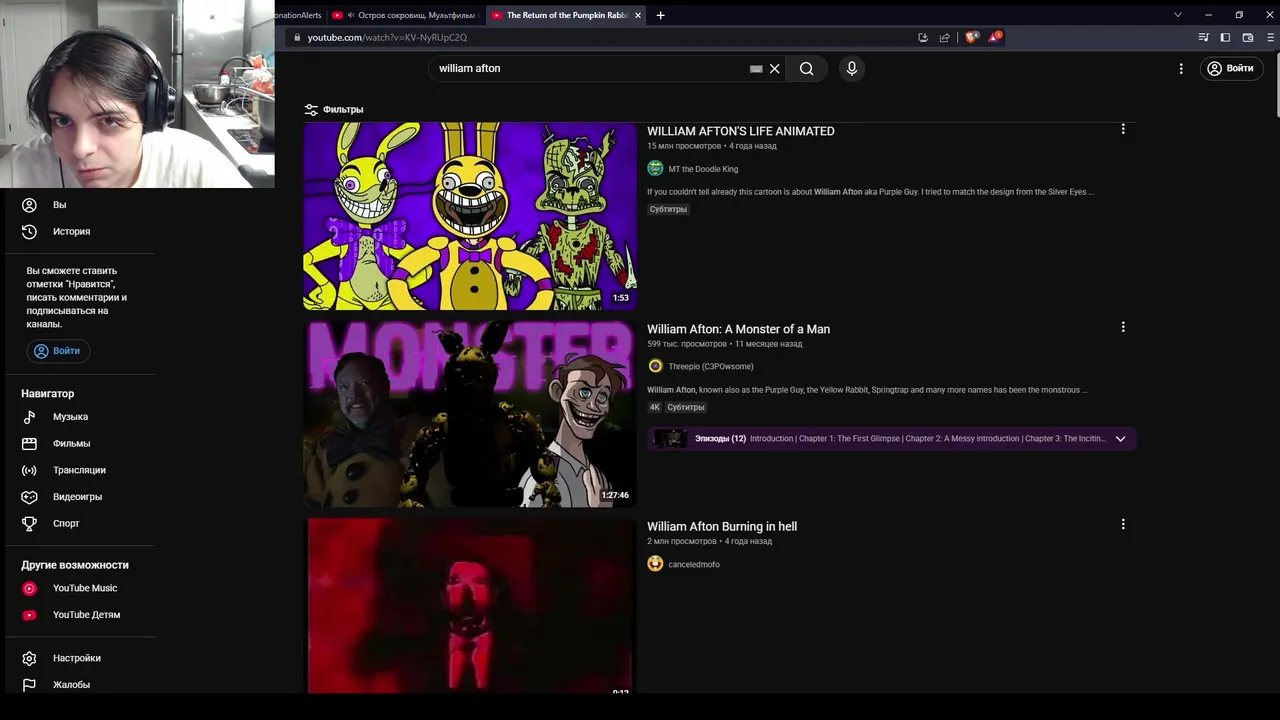The height and width of the screenshot is (720, 1280).
Task: Click the share page icon in address bar
Action: pos(944,37)
